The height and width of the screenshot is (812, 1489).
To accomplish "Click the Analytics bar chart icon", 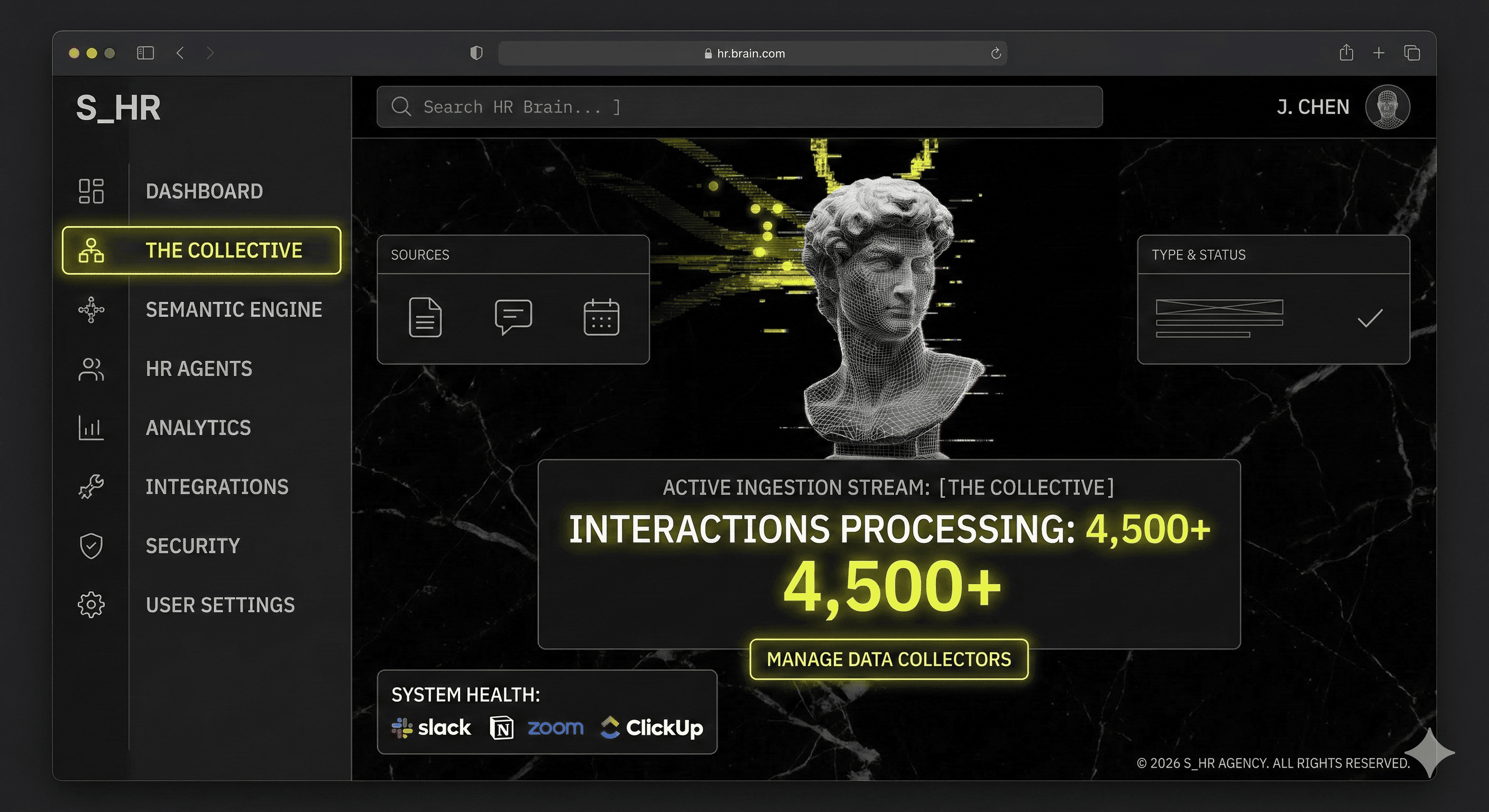I will 91,428.
